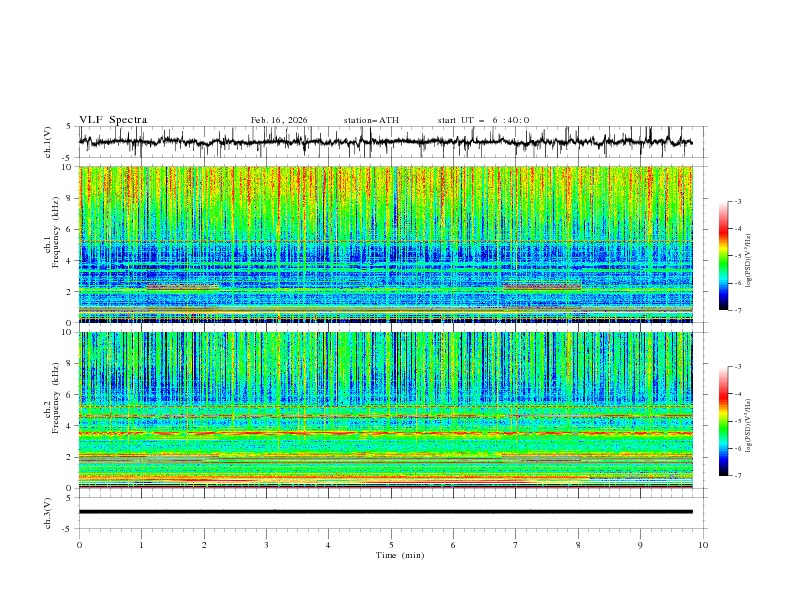This screenshot has height=612, width=792.
Task: Click the "VLF Spectra" title text
Action: 113,120
